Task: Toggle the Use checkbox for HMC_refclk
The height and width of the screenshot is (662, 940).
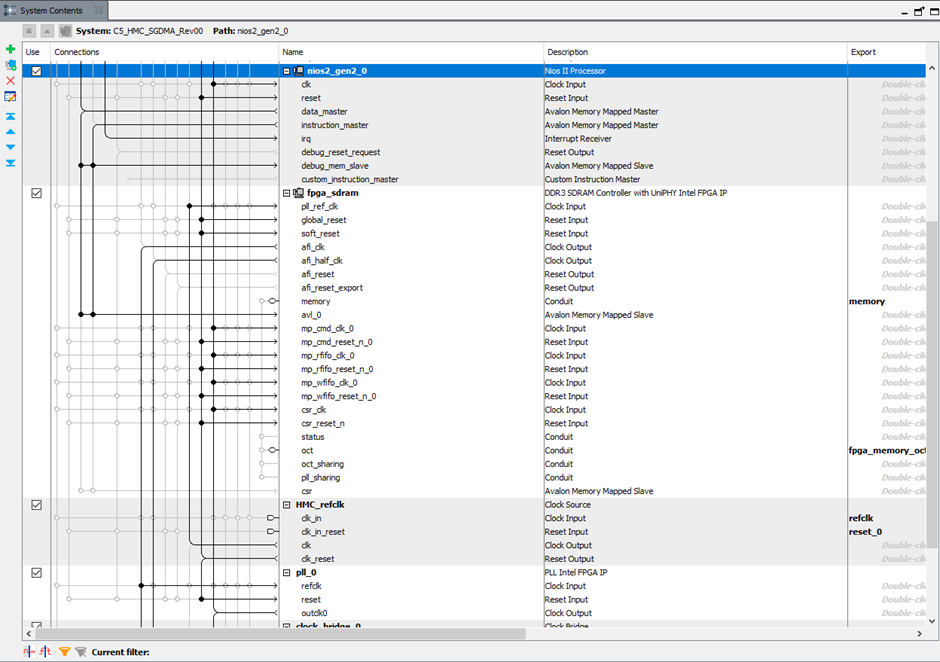Action: click(x=36, y=504)
